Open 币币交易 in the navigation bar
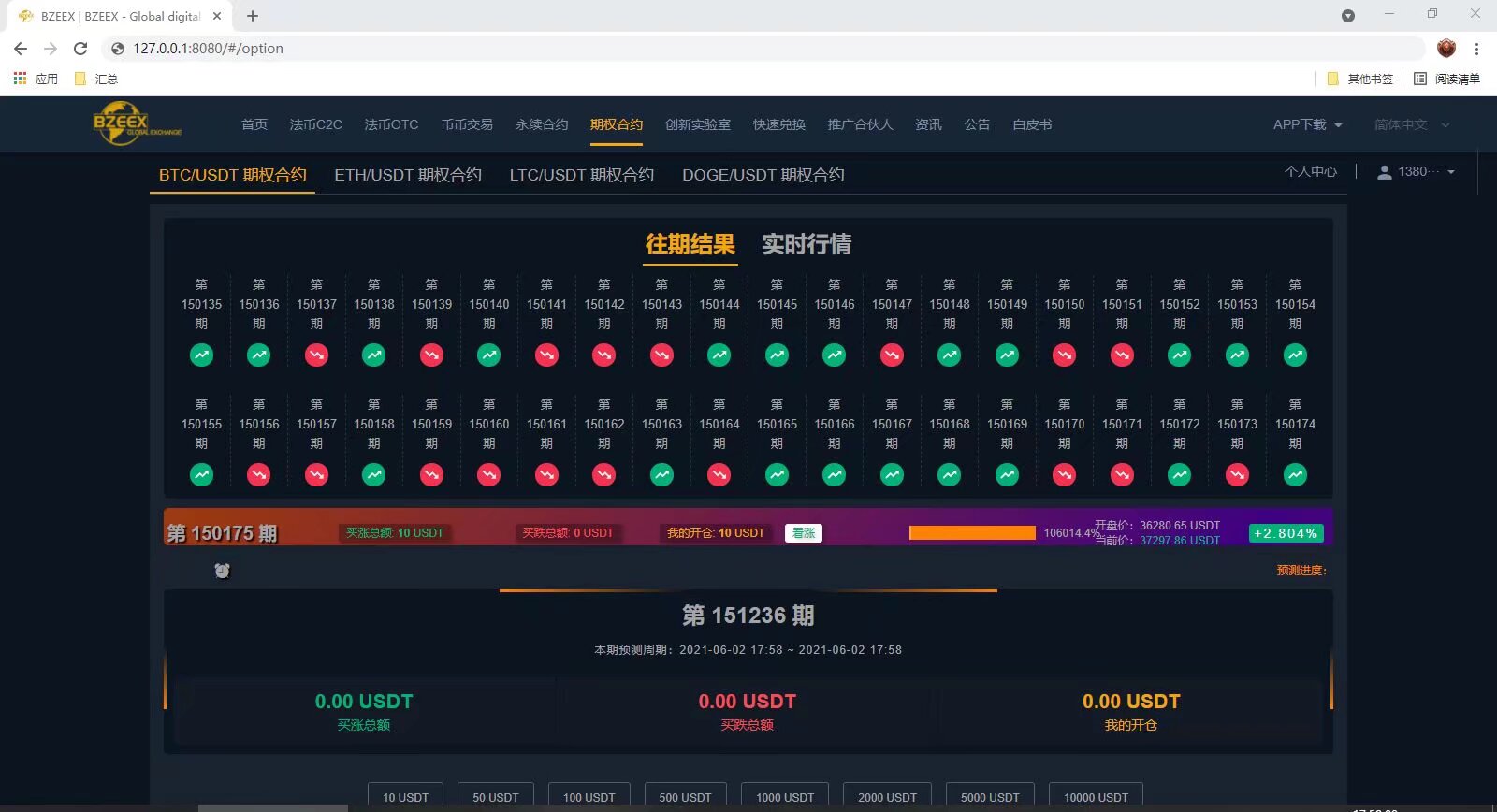 pos(467,124)
